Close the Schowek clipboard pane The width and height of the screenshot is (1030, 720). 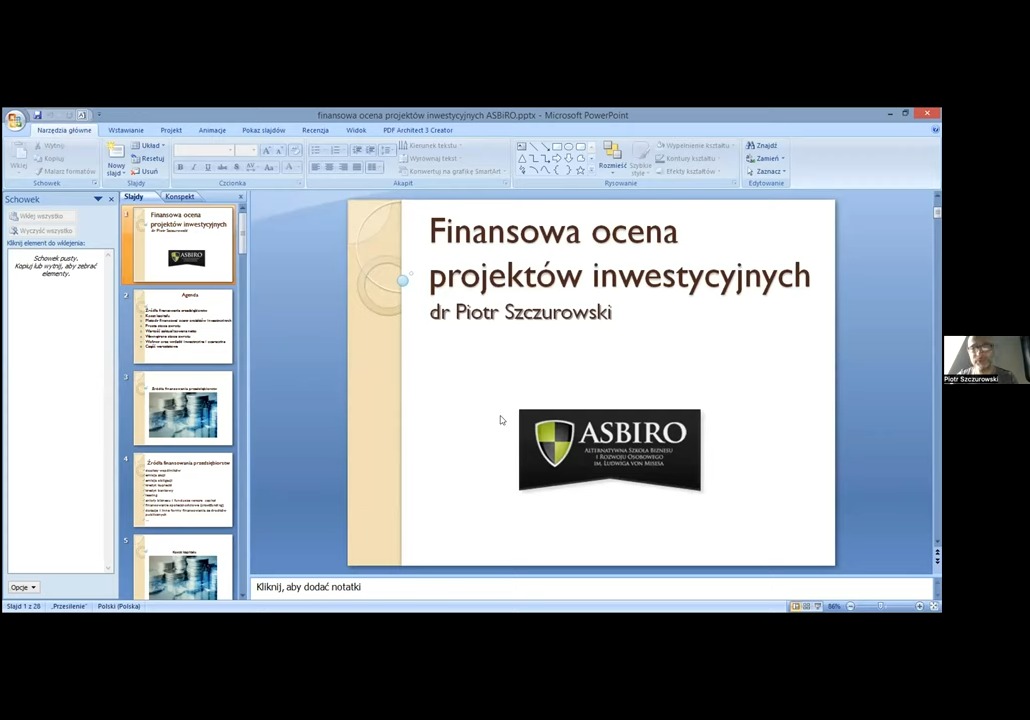click(111, 199)
